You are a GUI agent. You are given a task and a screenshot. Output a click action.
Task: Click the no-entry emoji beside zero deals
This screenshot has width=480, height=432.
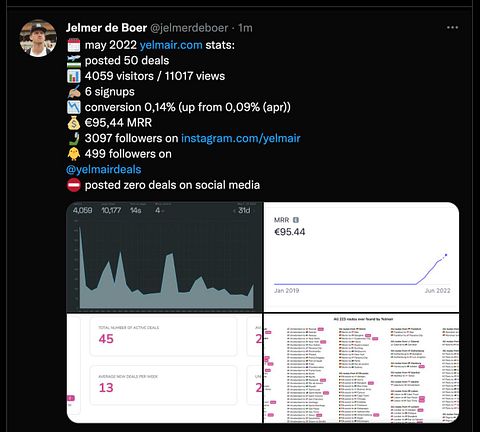(x=74, y=185)
